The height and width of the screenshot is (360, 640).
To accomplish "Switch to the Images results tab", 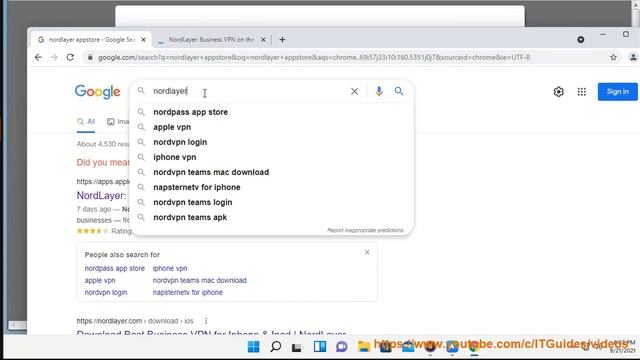I will tap(118, 122).
